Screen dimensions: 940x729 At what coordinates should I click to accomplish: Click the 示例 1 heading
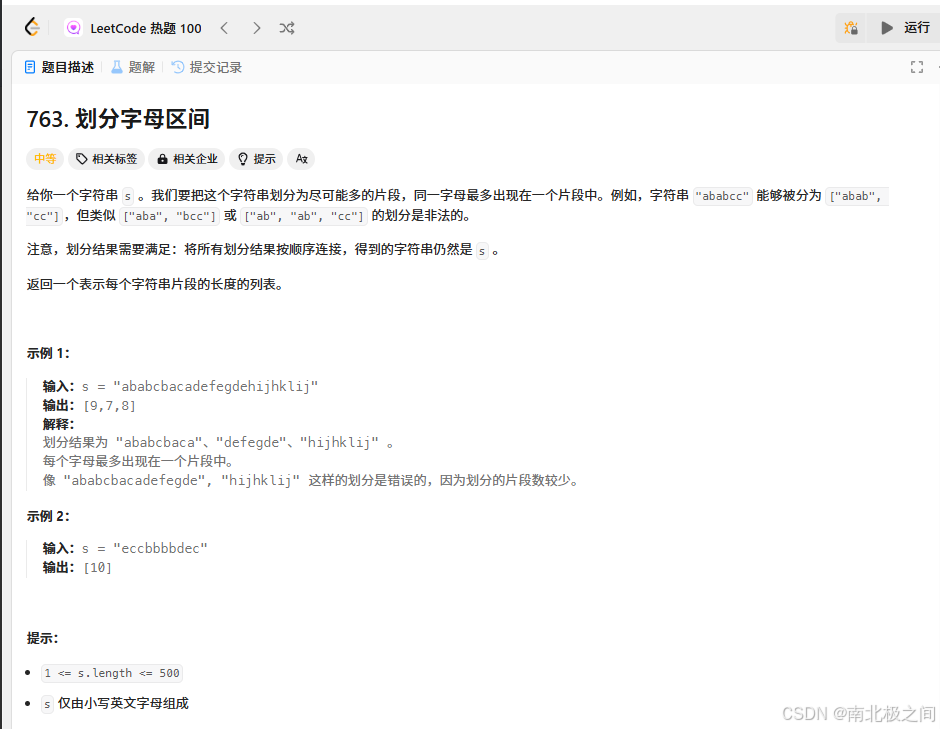click(48, 353)
